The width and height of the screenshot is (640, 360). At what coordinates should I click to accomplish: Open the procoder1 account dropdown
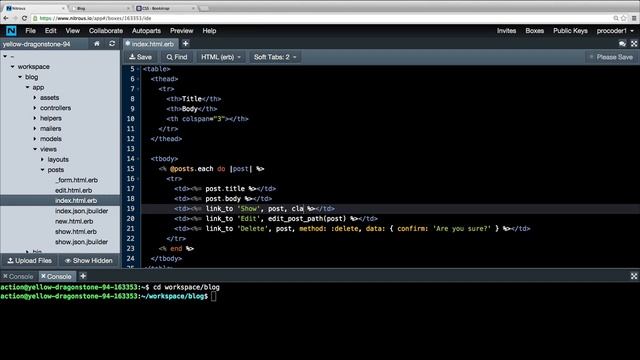pos(615,31)
